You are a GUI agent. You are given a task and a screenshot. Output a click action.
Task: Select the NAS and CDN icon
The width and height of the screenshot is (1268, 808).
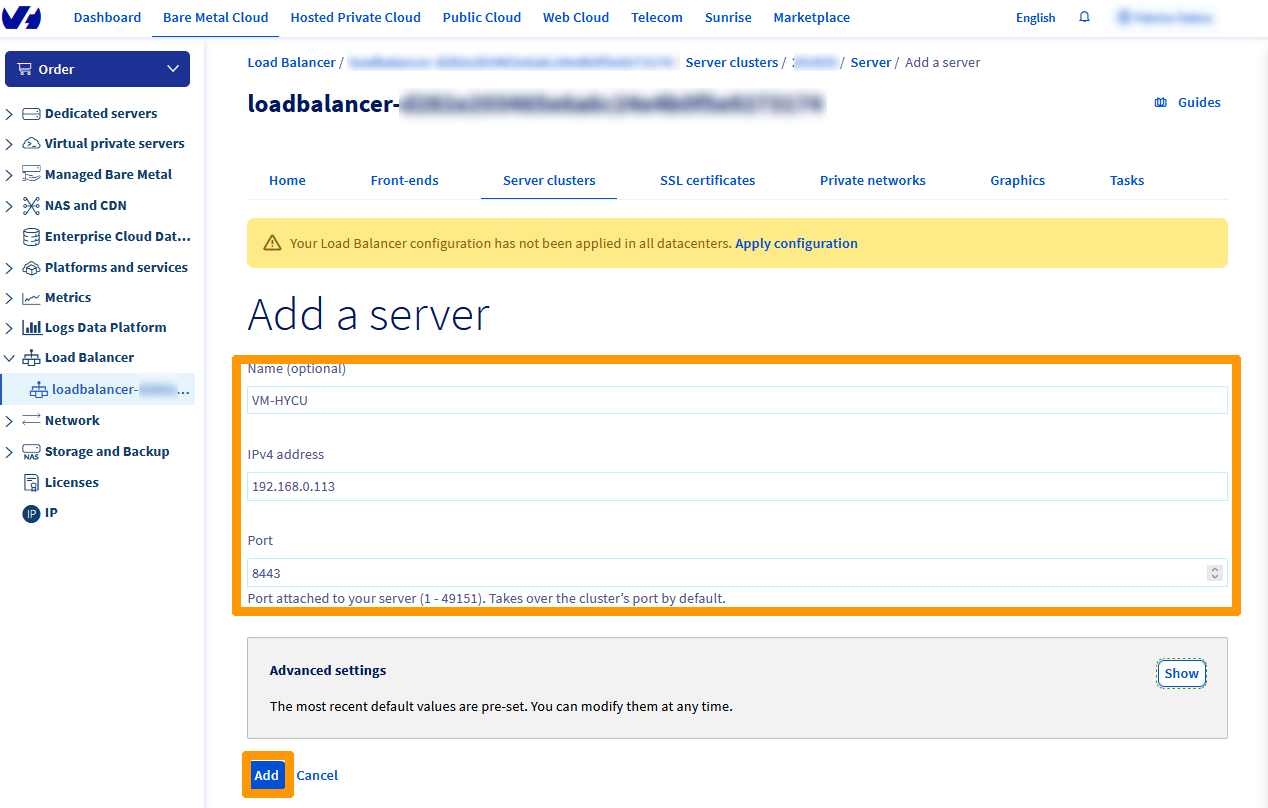(30, 205)
